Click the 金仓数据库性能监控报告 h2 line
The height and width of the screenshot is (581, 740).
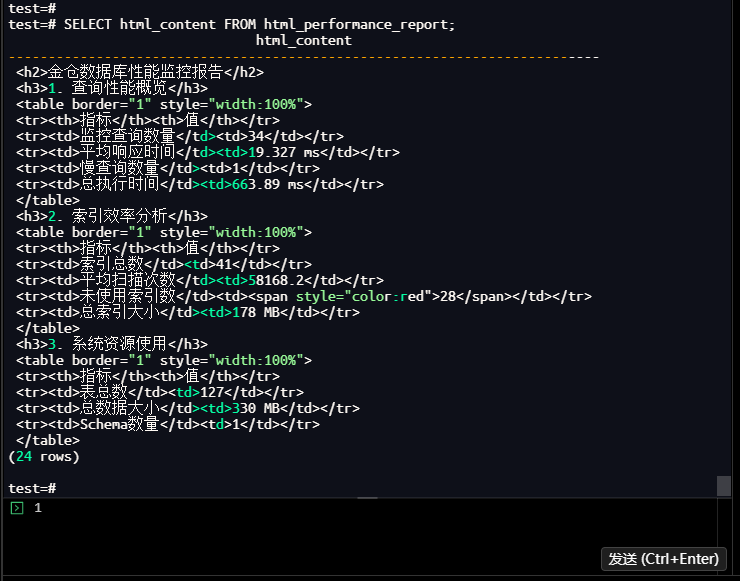pyautogui.click(x=140, y=72)
